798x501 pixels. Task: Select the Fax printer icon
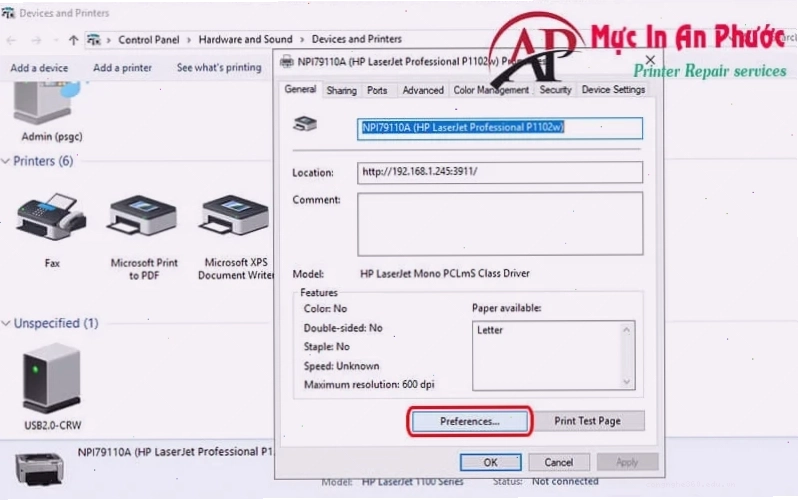51,216
